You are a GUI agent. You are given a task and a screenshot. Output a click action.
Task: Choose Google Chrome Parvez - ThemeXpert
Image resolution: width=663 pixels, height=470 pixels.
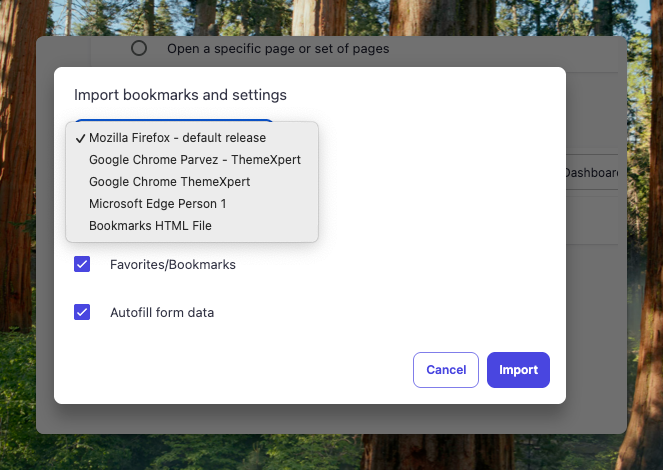tap(192, 160)
